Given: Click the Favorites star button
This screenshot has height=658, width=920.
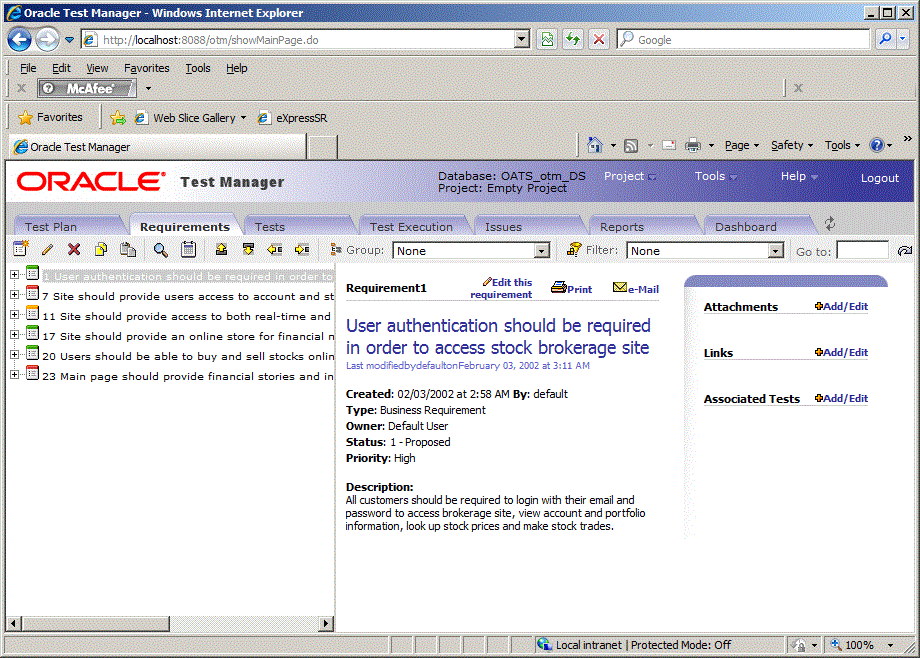Looking at the screenshot, I should tap(50, 117).
